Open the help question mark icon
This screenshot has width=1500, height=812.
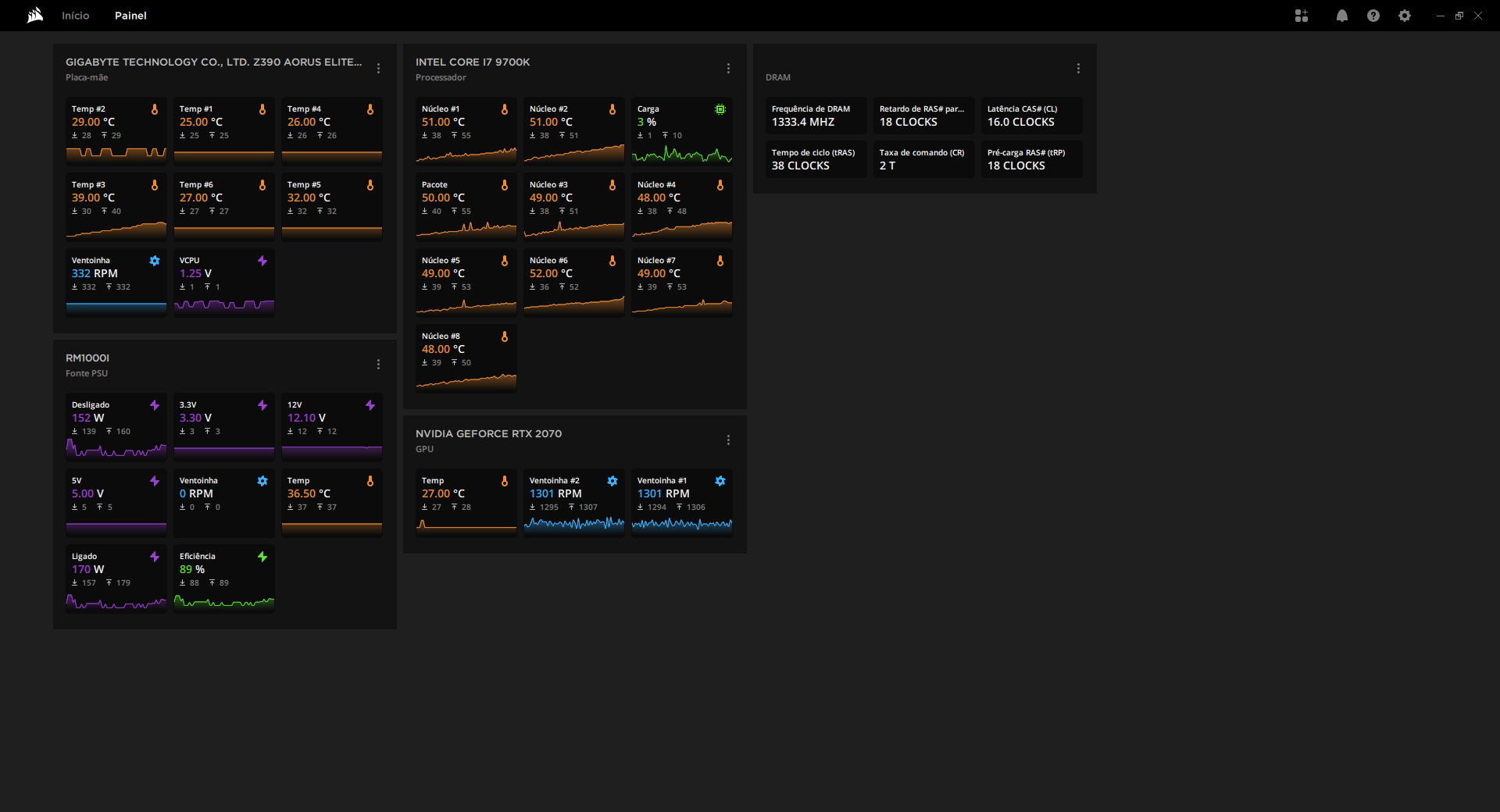point(1373,16)
